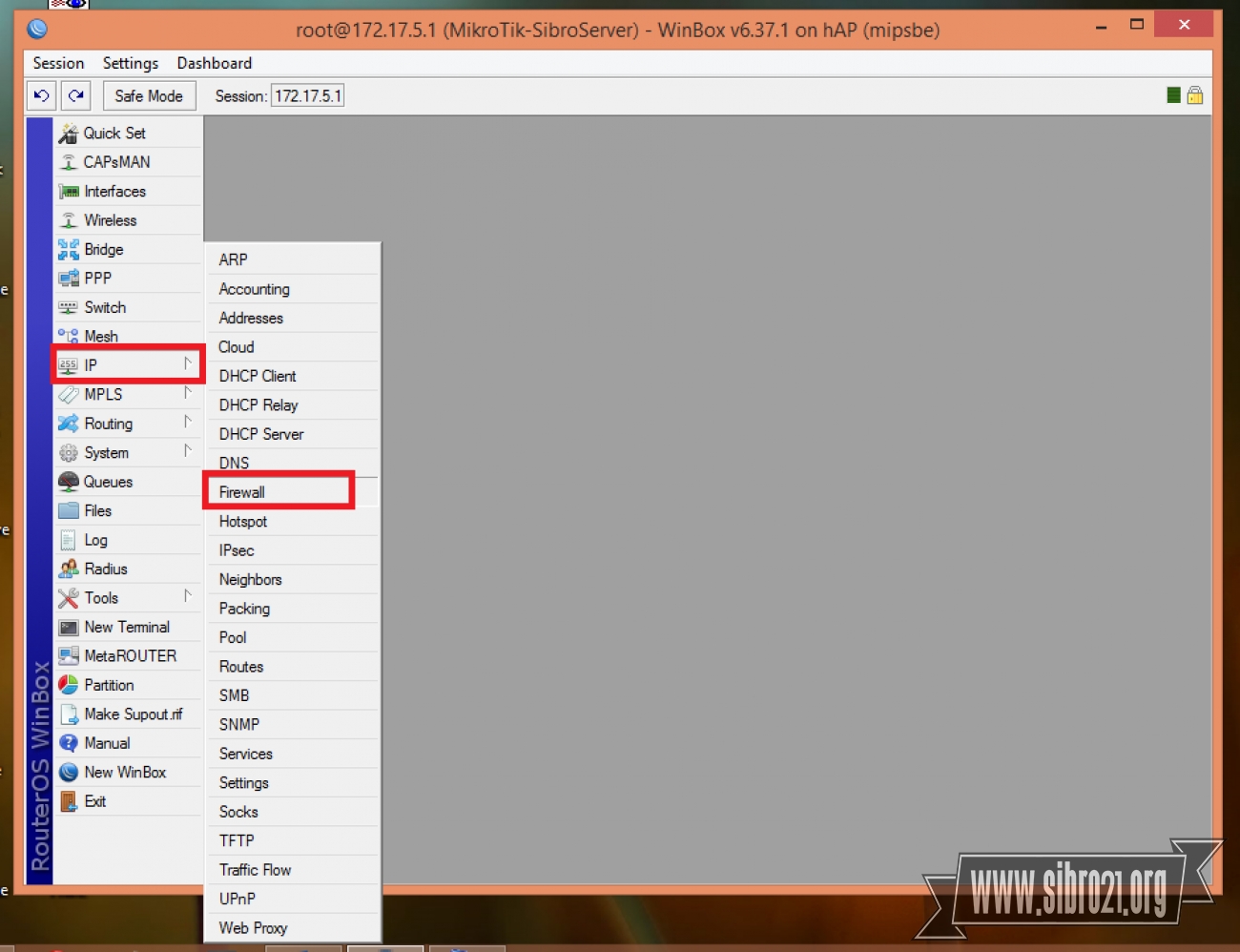This screenshot has height=952, width=1240.
Task: Open DNS settings entry
Action: [x=293, y=463]
